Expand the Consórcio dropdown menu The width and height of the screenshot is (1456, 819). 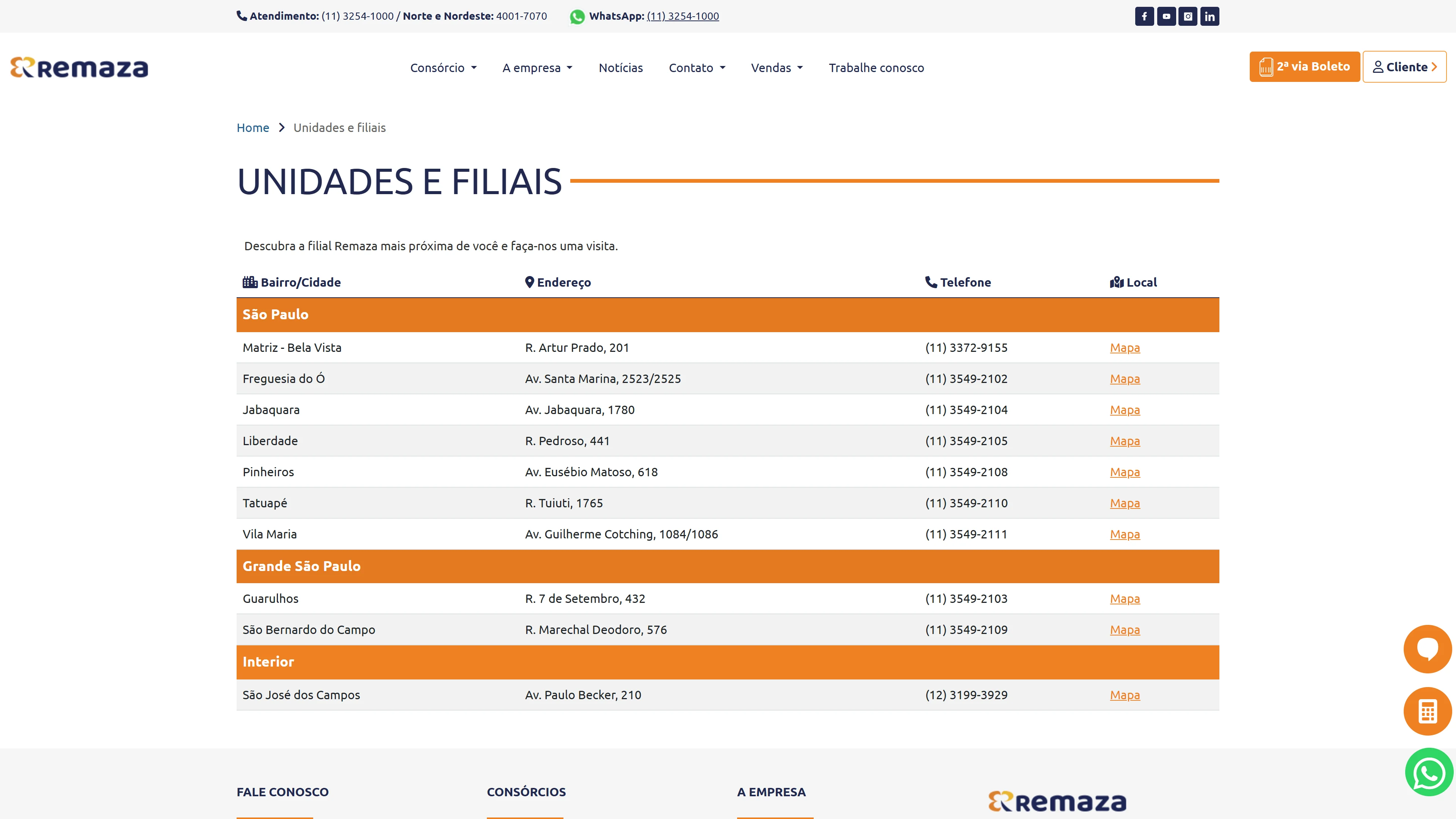(443, 68)
